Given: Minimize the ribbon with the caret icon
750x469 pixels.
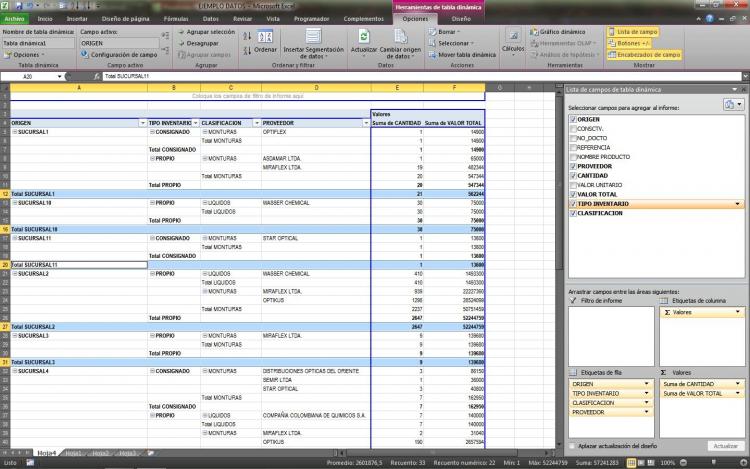Looking at the screenshot, I should [x=698, y=19].
